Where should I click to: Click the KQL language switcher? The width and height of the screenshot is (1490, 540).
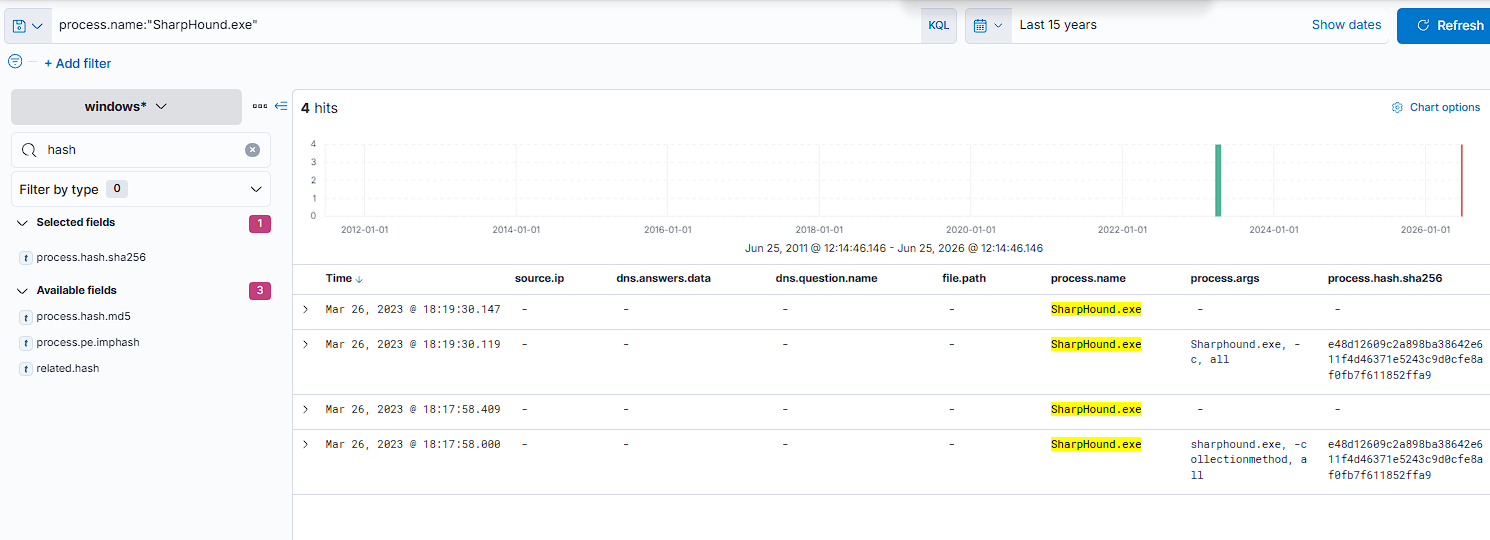(938, 26)
